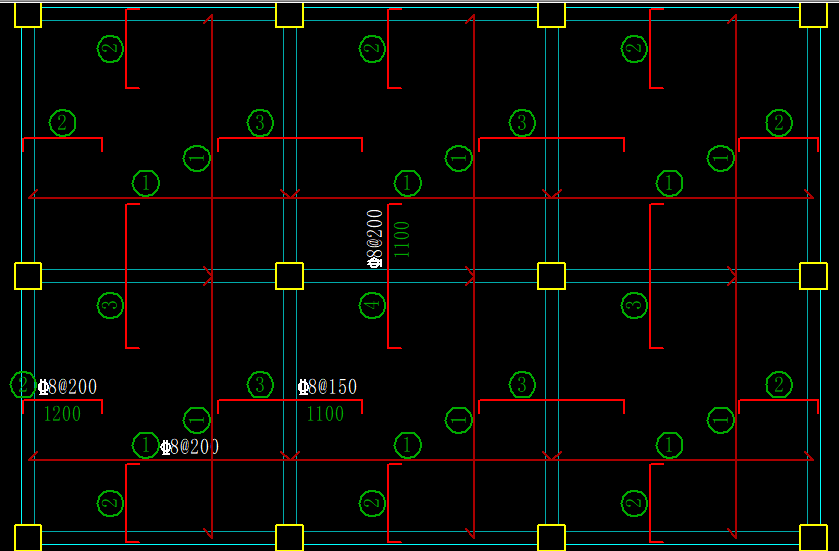Select the green 1200 dimension text
Screen dimensions: 839x551
(x=62, y=414)
